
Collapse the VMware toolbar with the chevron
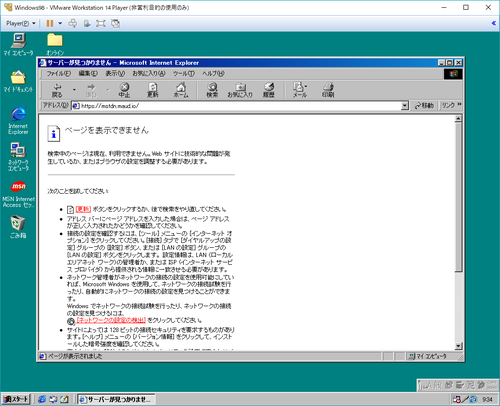494,23
